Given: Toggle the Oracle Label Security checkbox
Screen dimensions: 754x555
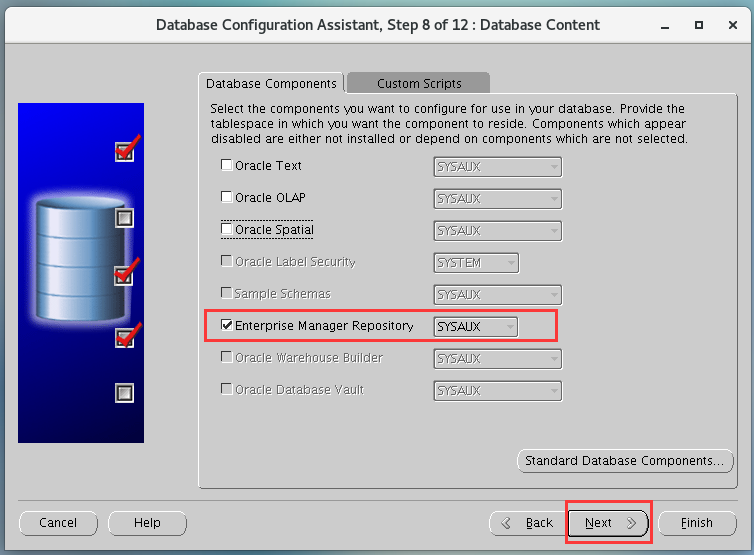Looking at the screenshot, I should tap(226, 261).
